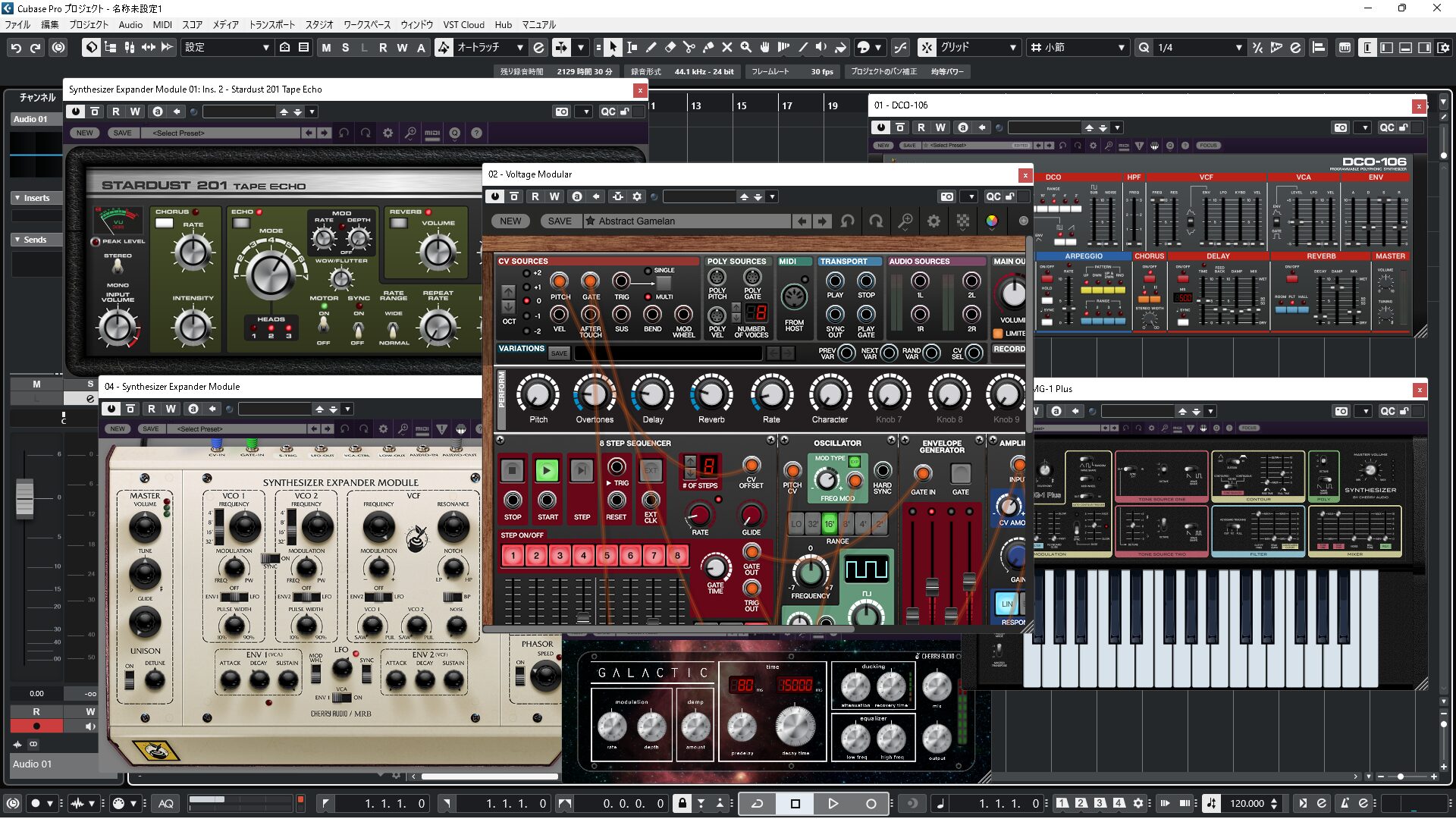The height and width of the screenshot is (819, 1456).
Task: Open the グリッド snap type dropdown
Action: 978,47
